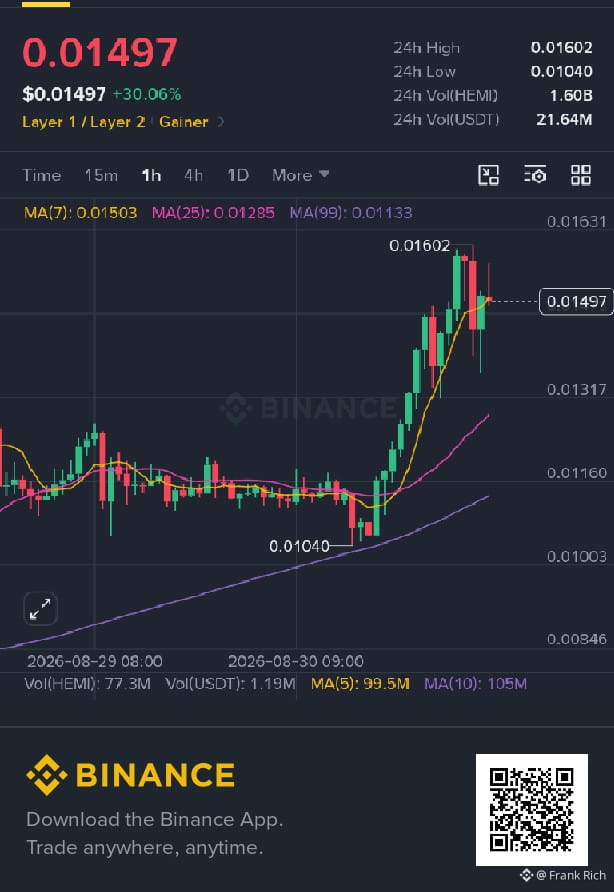
Task: Tap the 0.00846 price axis label
Action: pyautogui.click(x=576, y=639)
